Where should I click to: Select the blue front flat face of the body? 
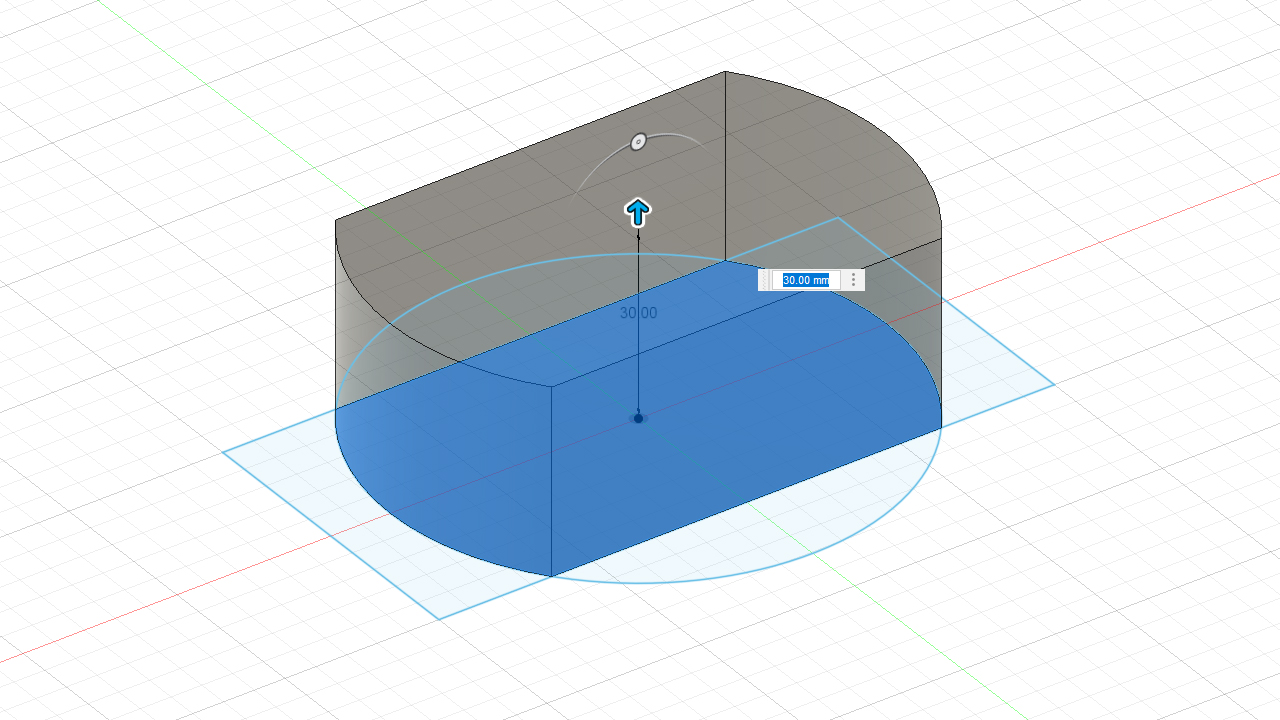pyautogui.click(x=740, y=470)
